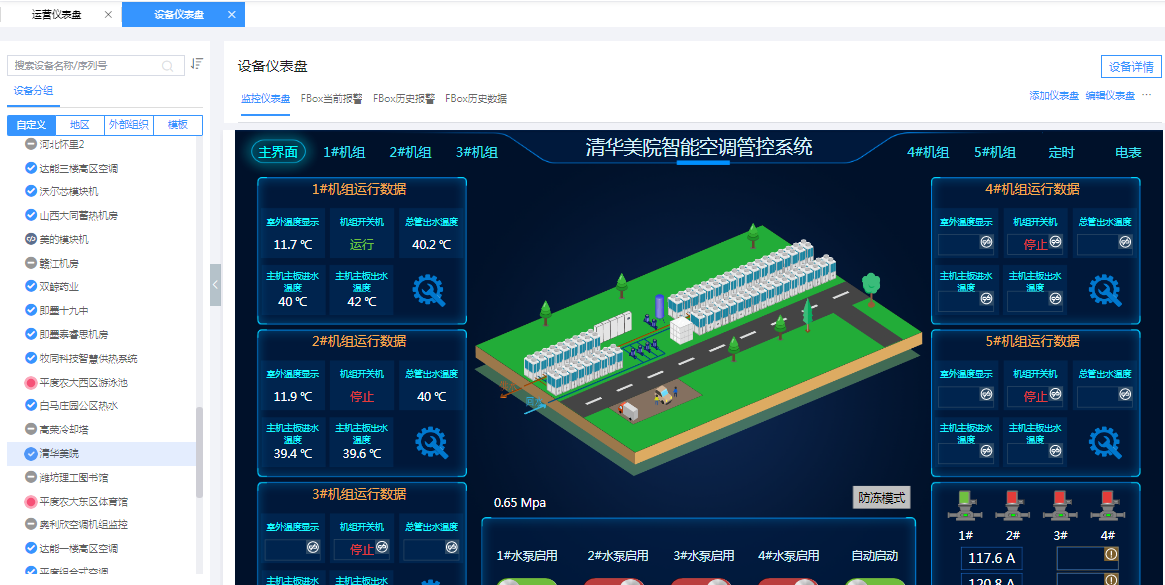Open settings gear for 5#机组运行数据
This screenshot has width=1165, height=585.
click(x=1105, y=442)
